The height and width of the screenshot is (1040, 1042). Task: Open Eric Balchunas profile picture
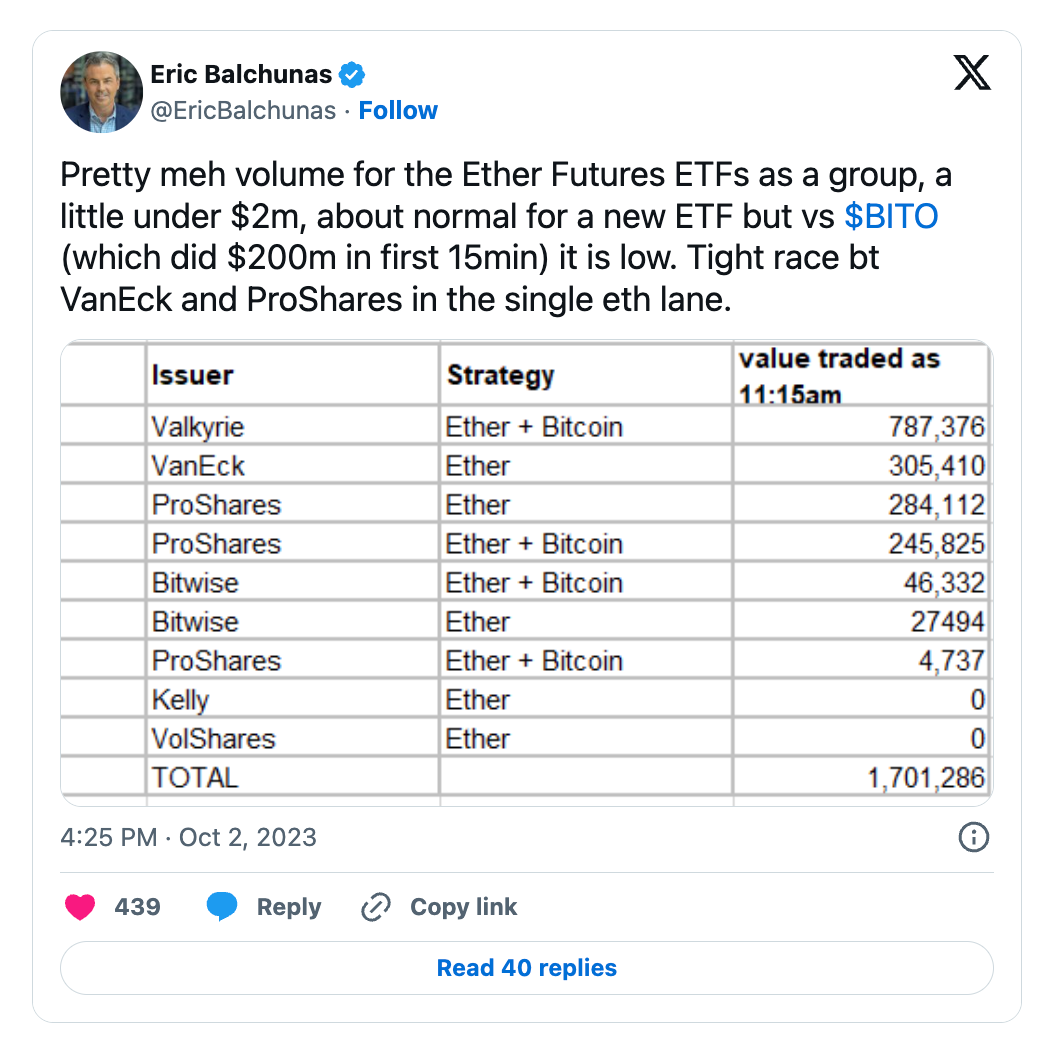pyautogui.click(x=102, y=92)
